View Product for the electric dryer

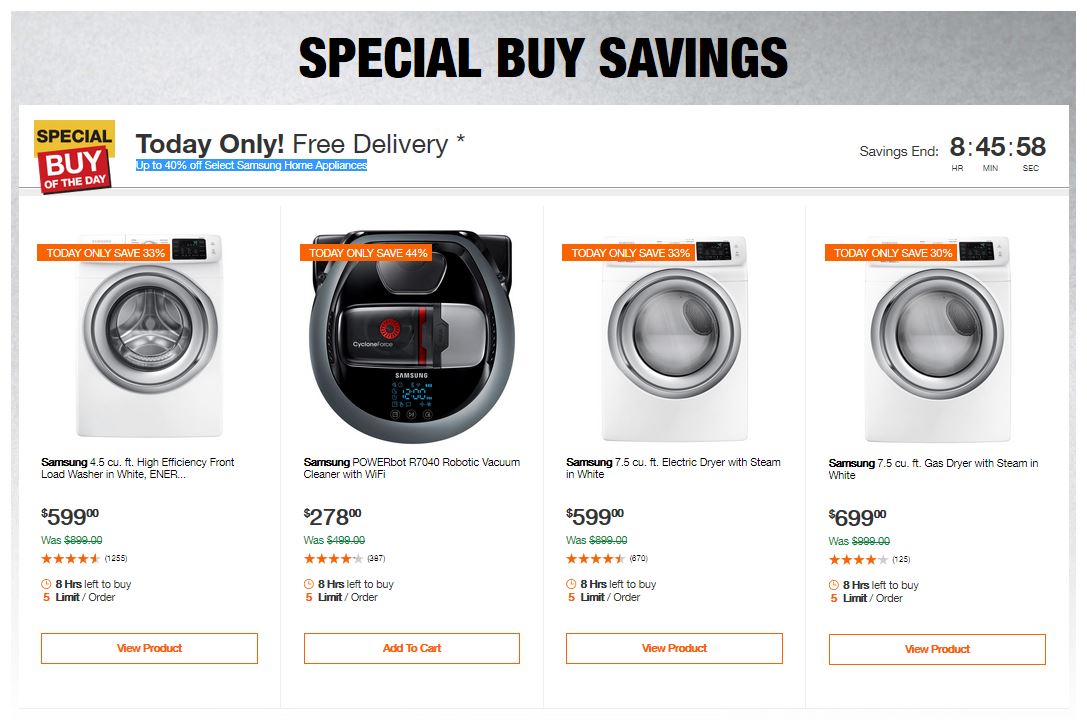click(x=674, y=648)
